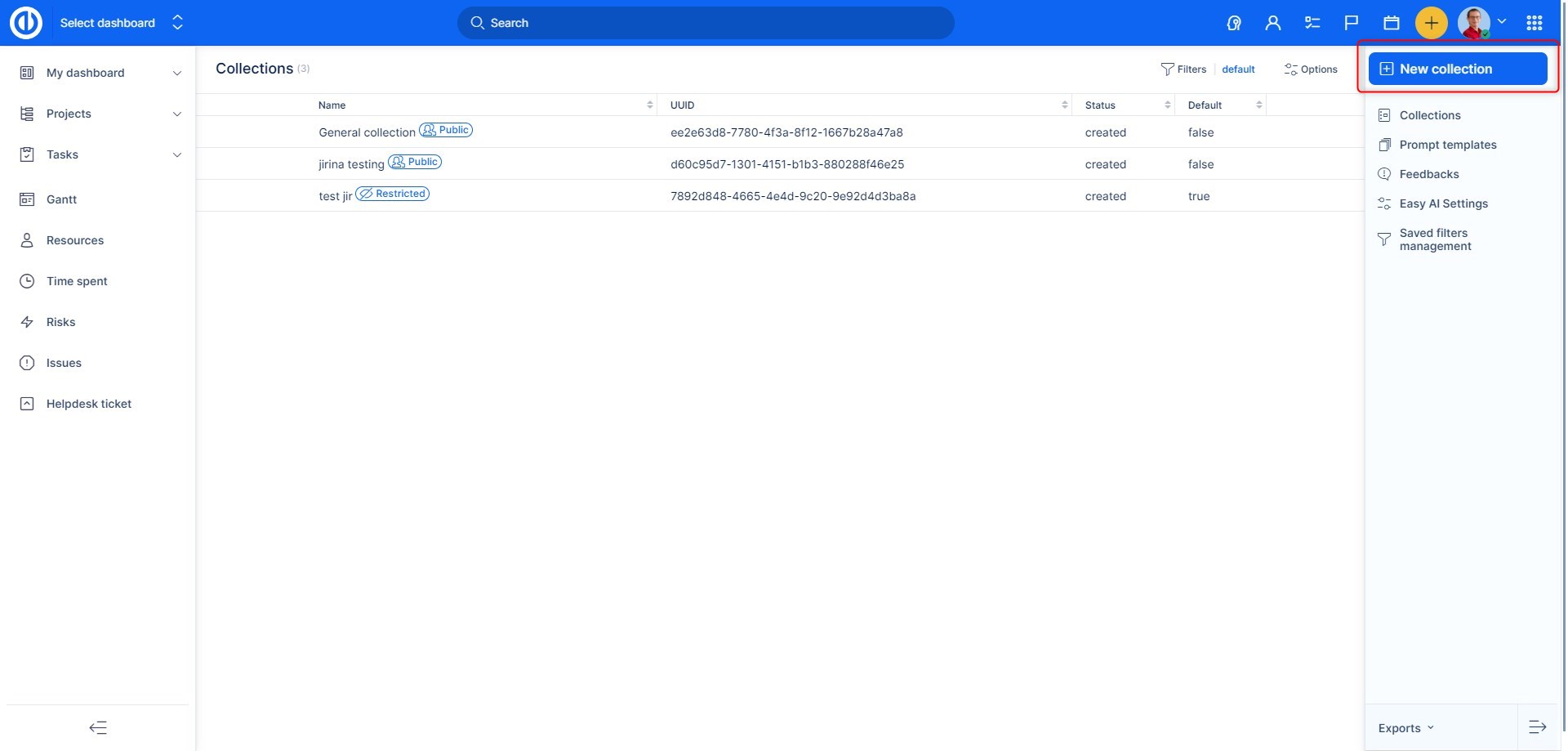Screen dimensions: 1568x751
Task: Open the task checklist icon in header
Action: pos(1312,23)
